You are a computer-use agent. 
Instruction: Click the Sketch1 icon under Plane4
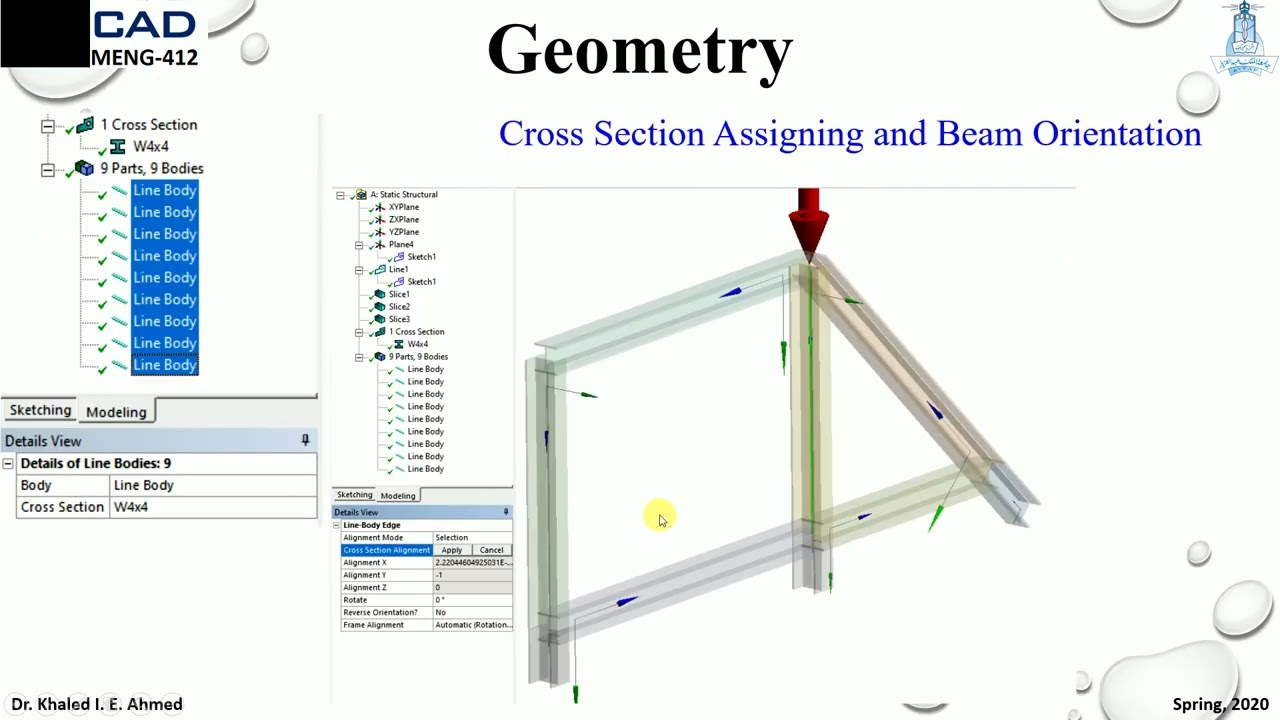click(399, 257)
